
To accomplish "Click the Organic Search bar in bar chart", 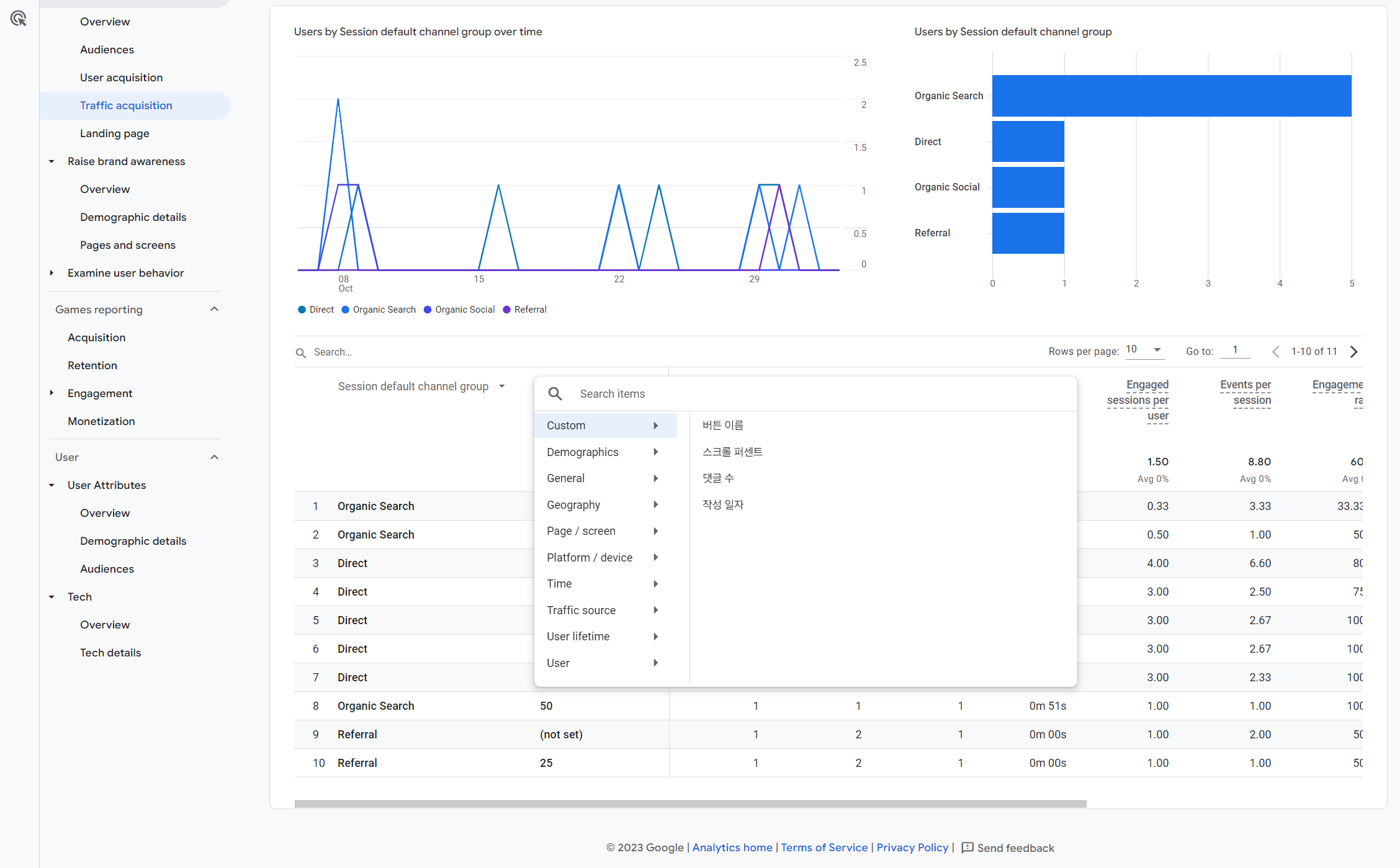I will [x=1172, y=96].
